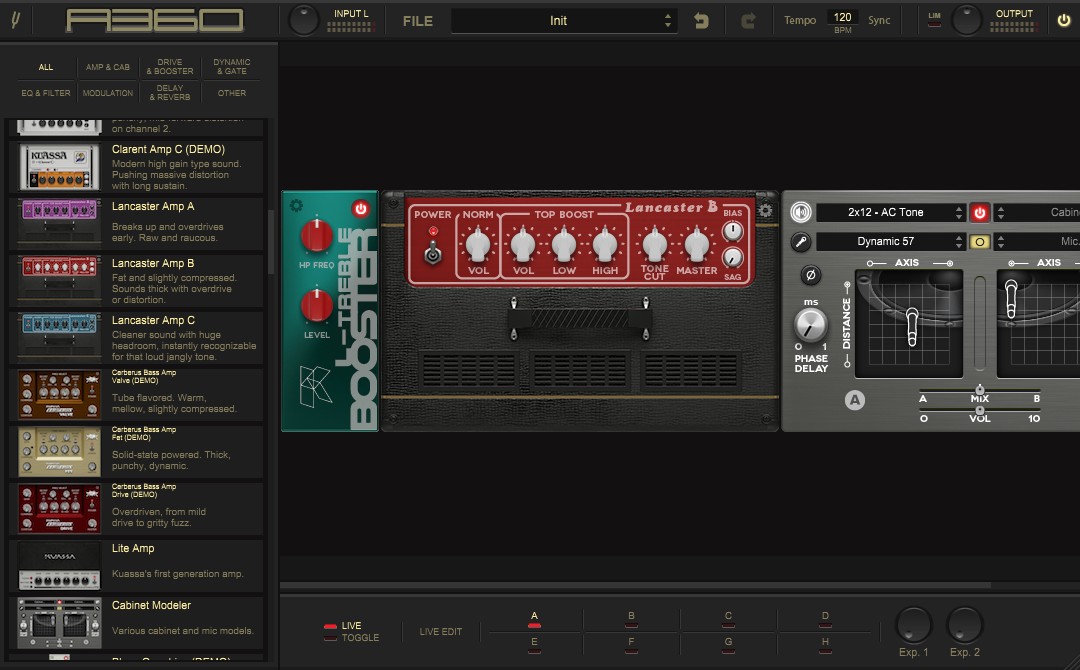Click the PHASE DELAY ms knob

[811, 325]
